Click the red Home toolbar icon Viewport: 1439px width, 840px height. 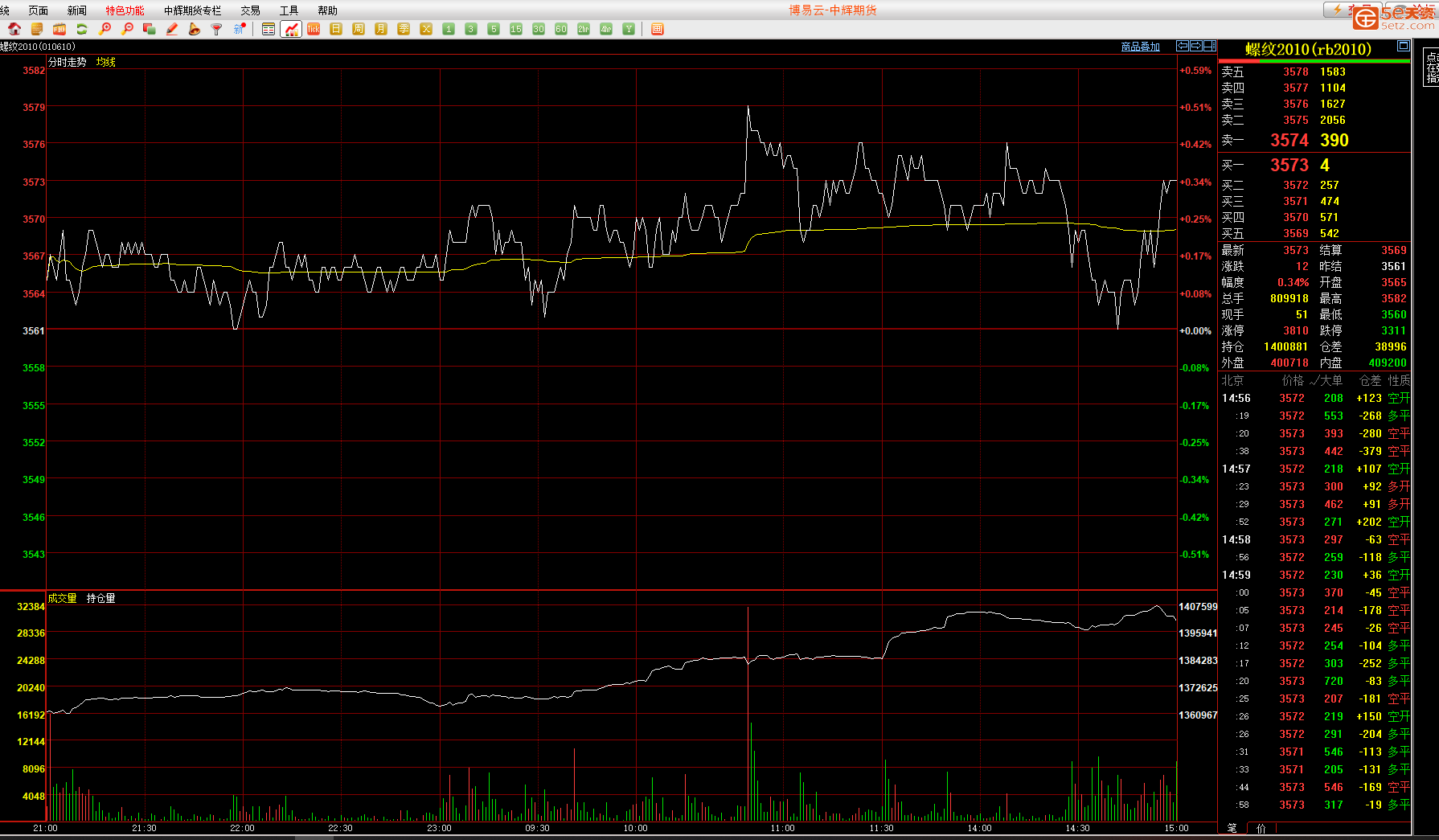(14, 29)
